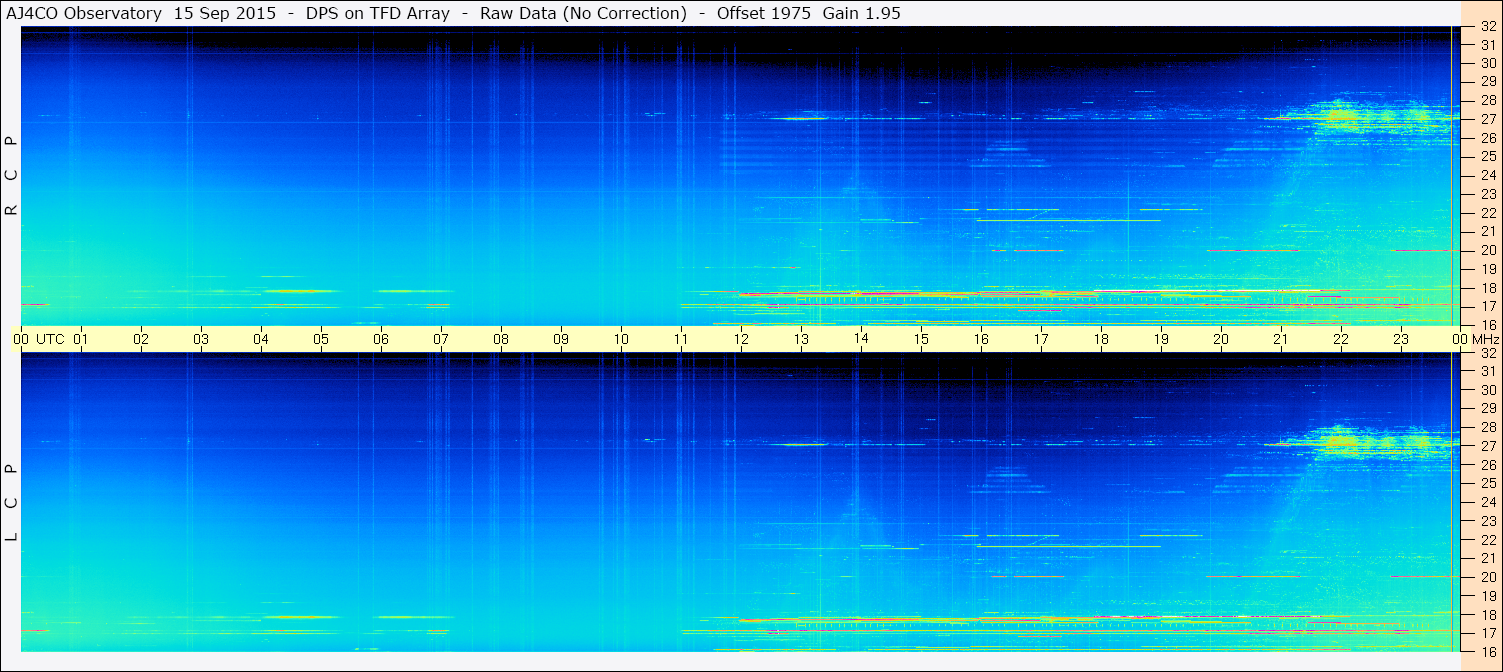Select the 14 hour marker on time axis

(861, 339)
